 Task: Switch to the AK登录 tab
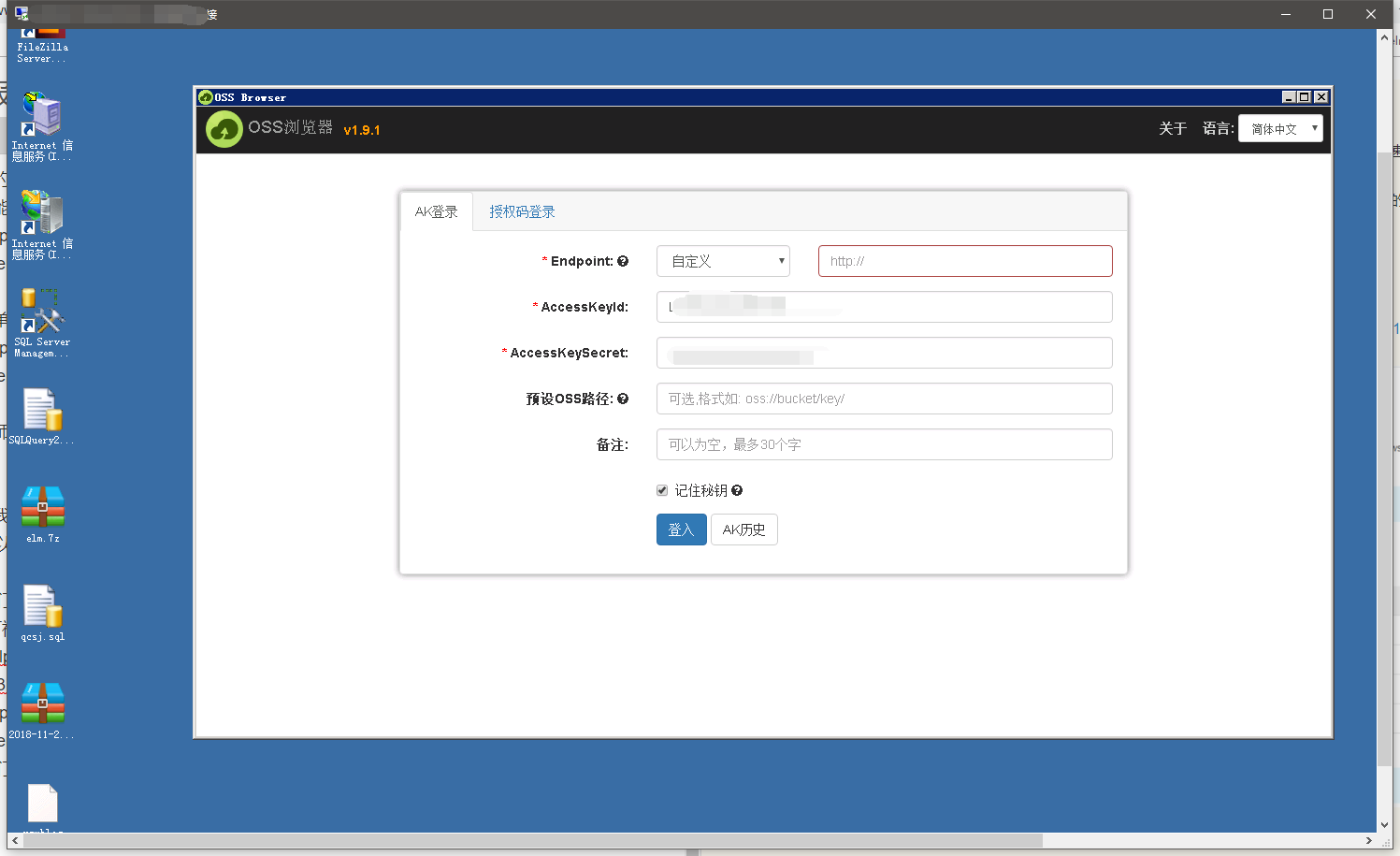coord(437,211)
